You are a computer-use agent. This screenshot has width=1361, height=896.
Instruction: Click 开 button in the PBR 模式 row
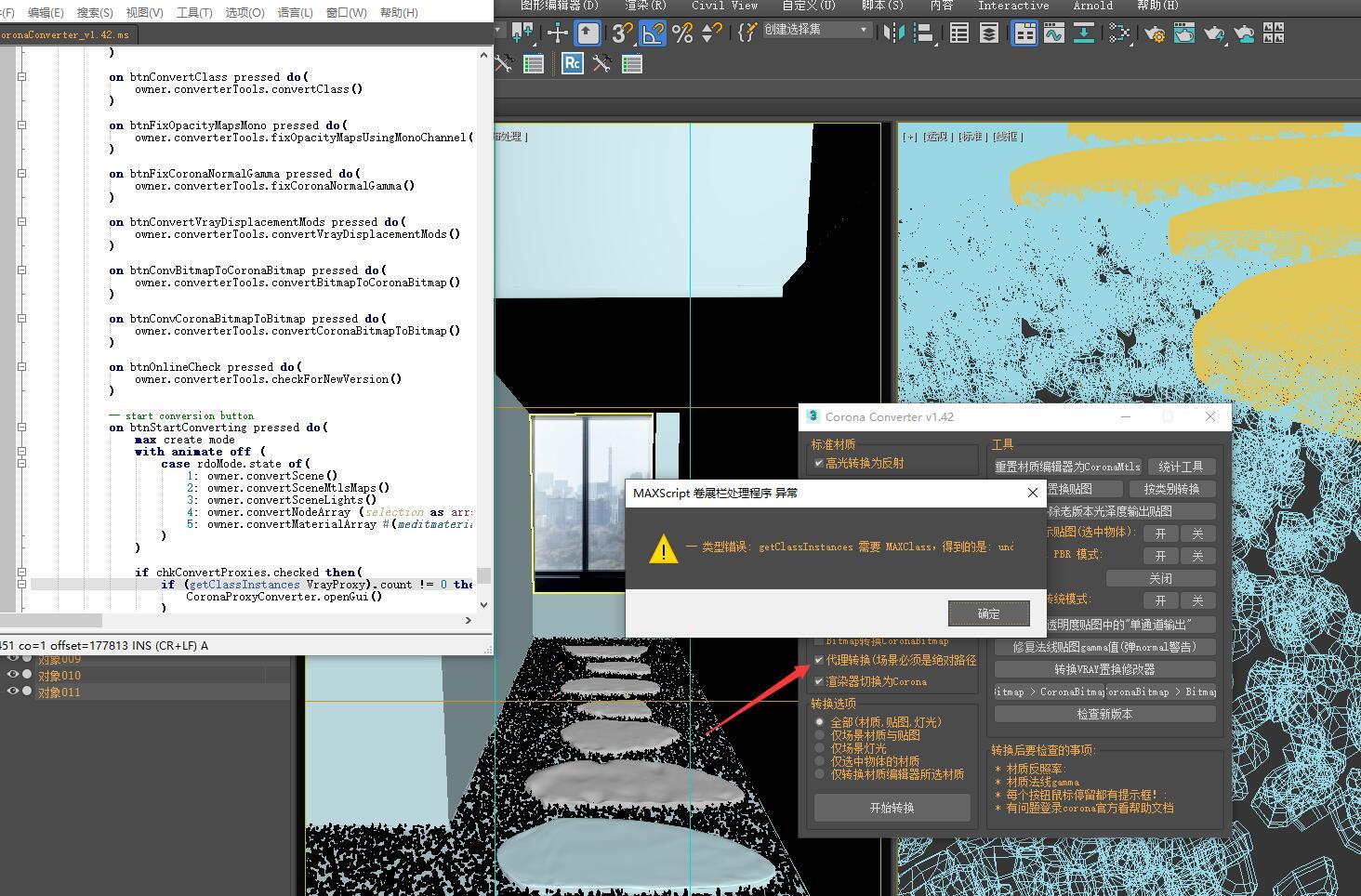pos(1160,556)
